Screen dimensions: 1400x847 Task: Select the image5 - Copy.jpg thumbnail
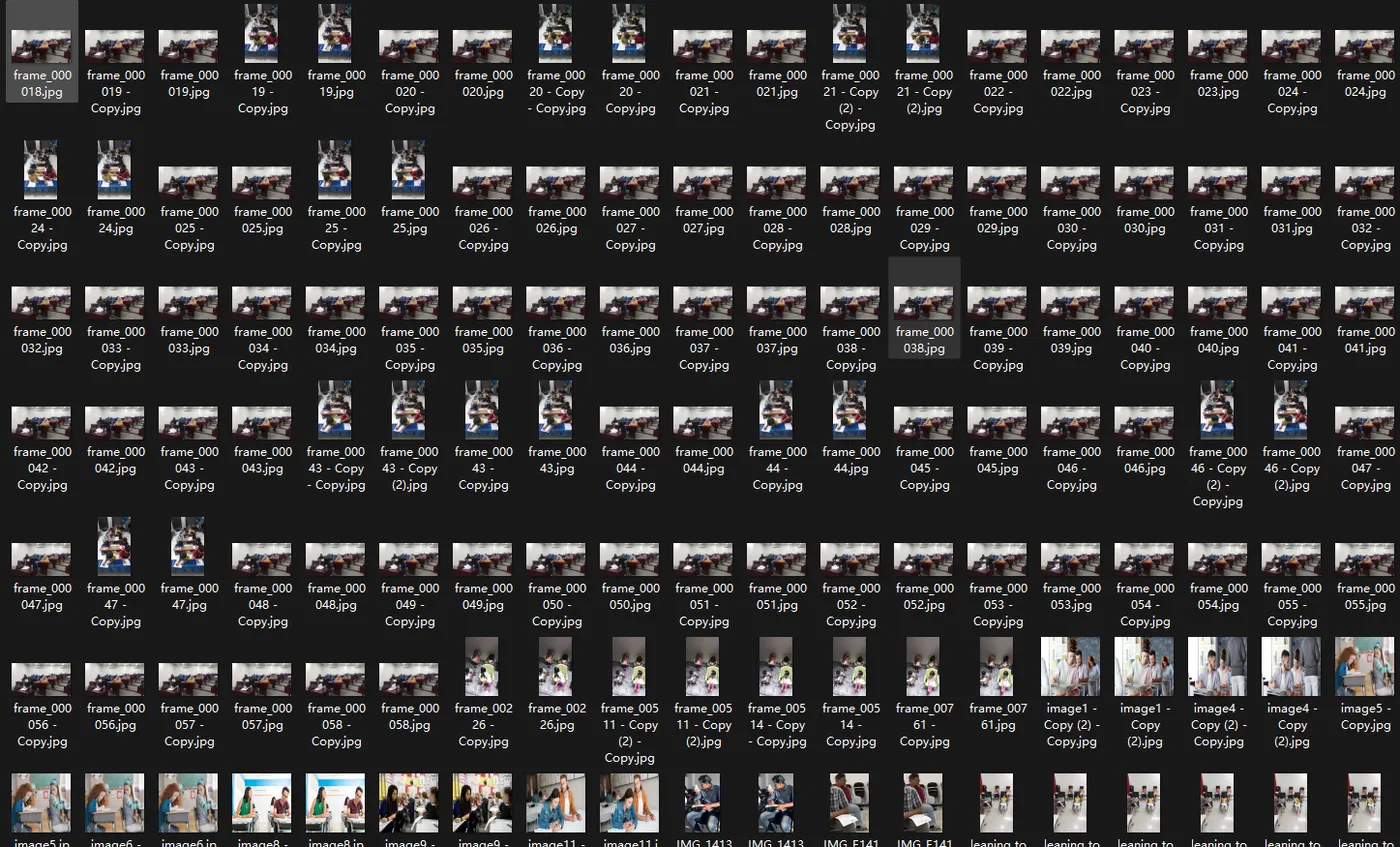1365,667
